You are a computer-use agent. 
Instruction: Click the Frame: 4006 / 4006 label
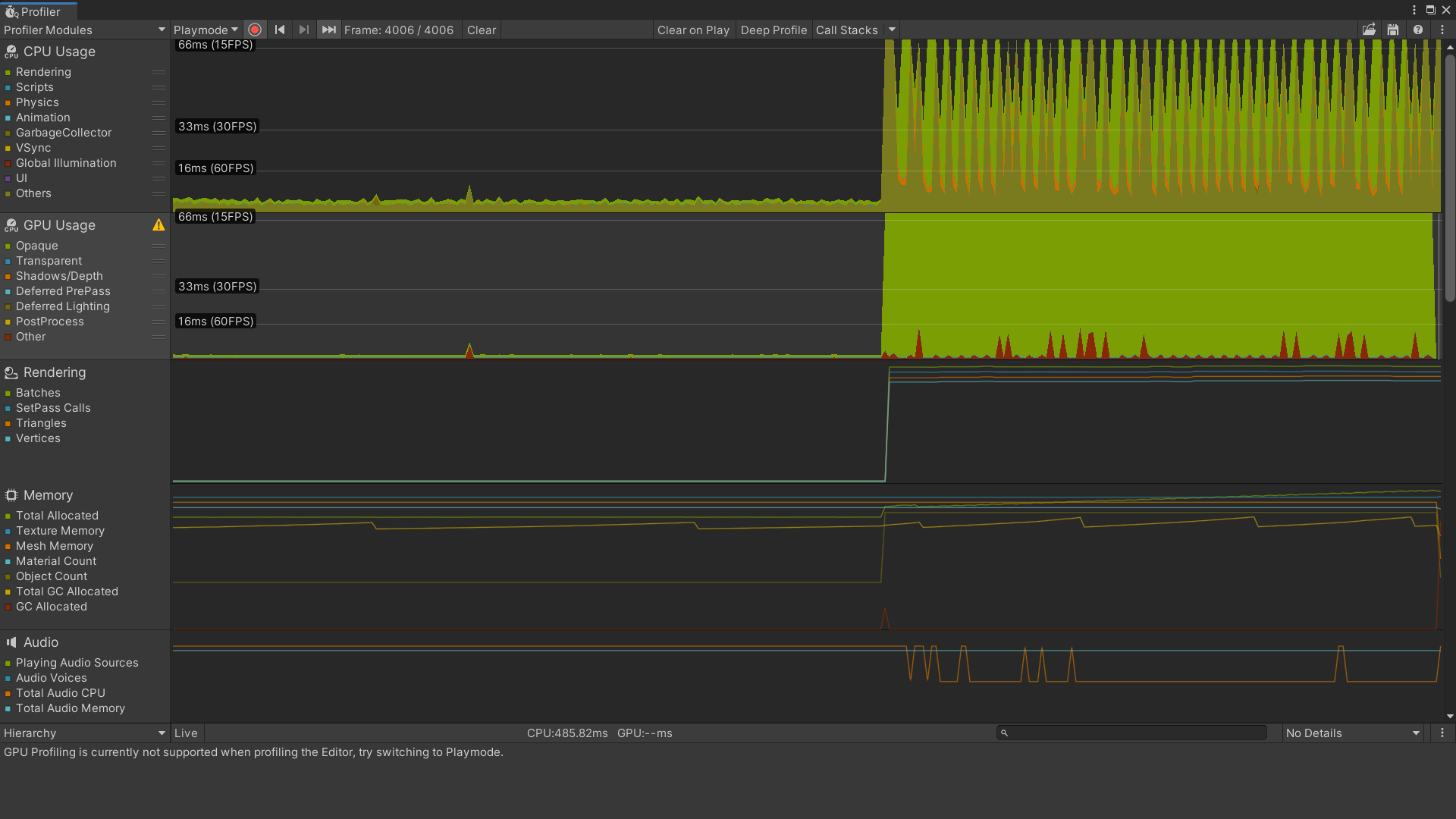[x=399, y=30]
